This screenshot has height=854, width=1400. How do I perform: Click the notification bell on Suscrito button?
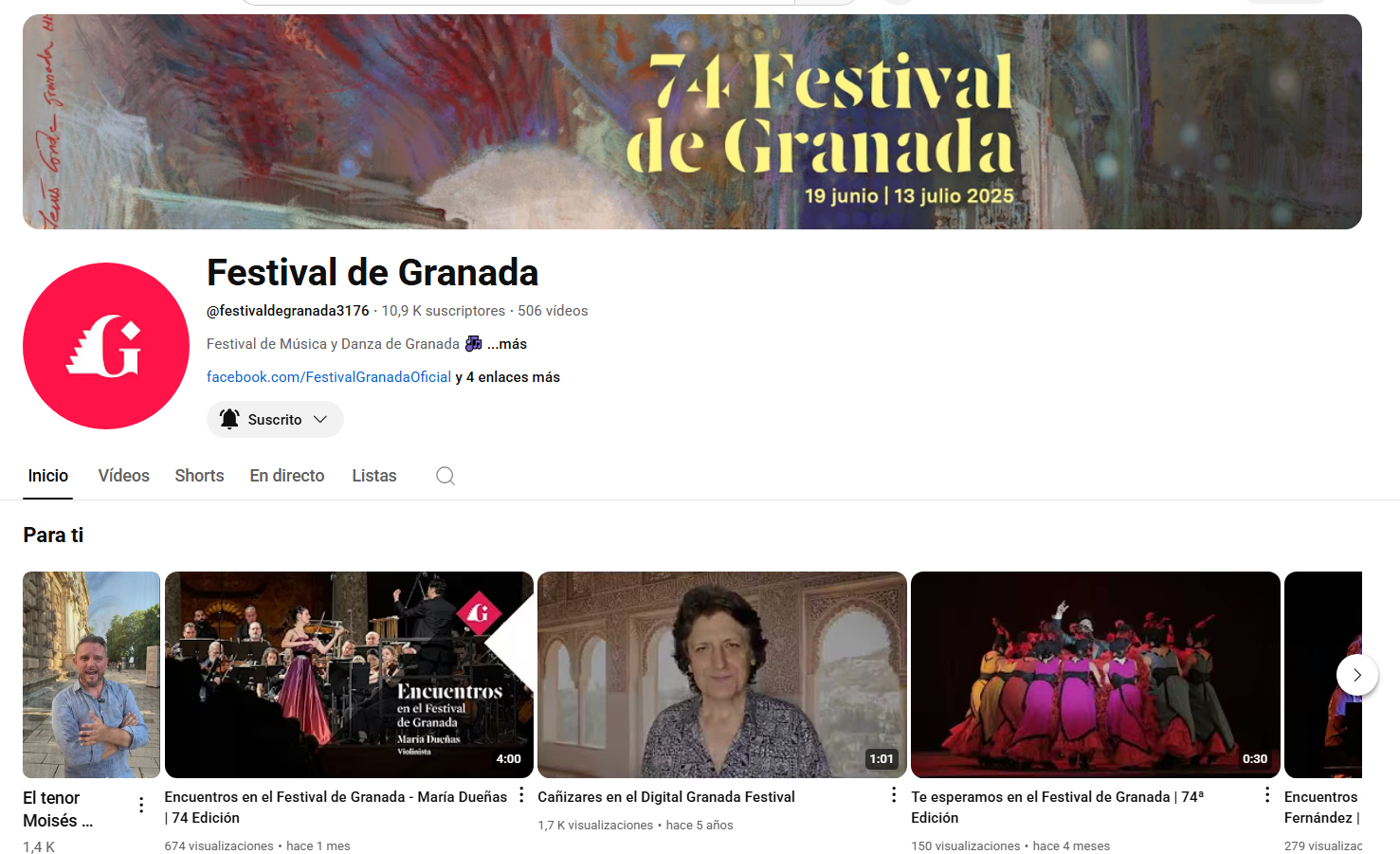(x=229, y=419)
